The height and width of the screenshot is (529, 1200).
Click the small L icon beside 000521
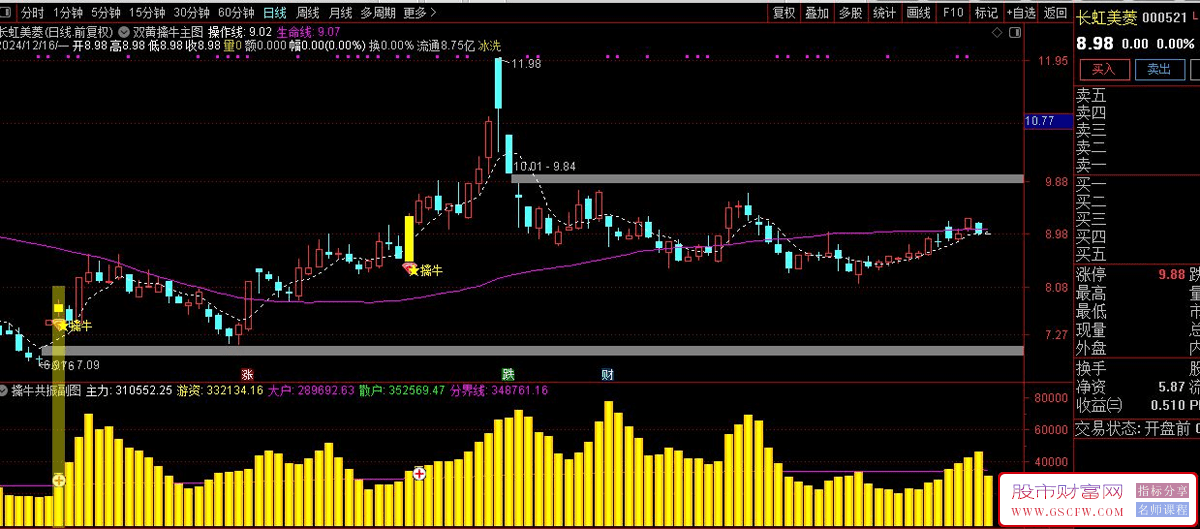click(1194, 17)
